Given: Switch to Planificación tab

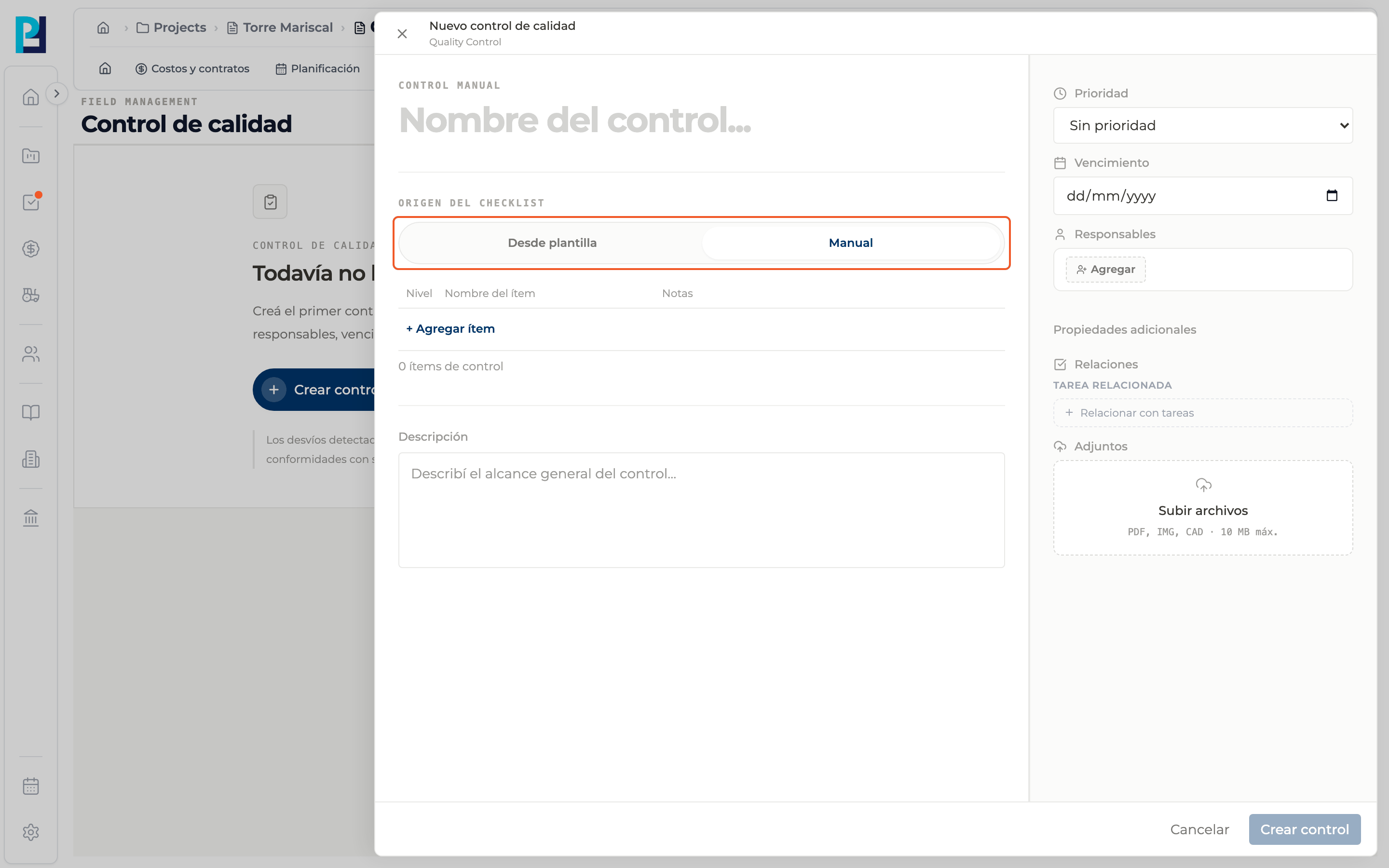Looking at the screenshot, I should point(317,68).
